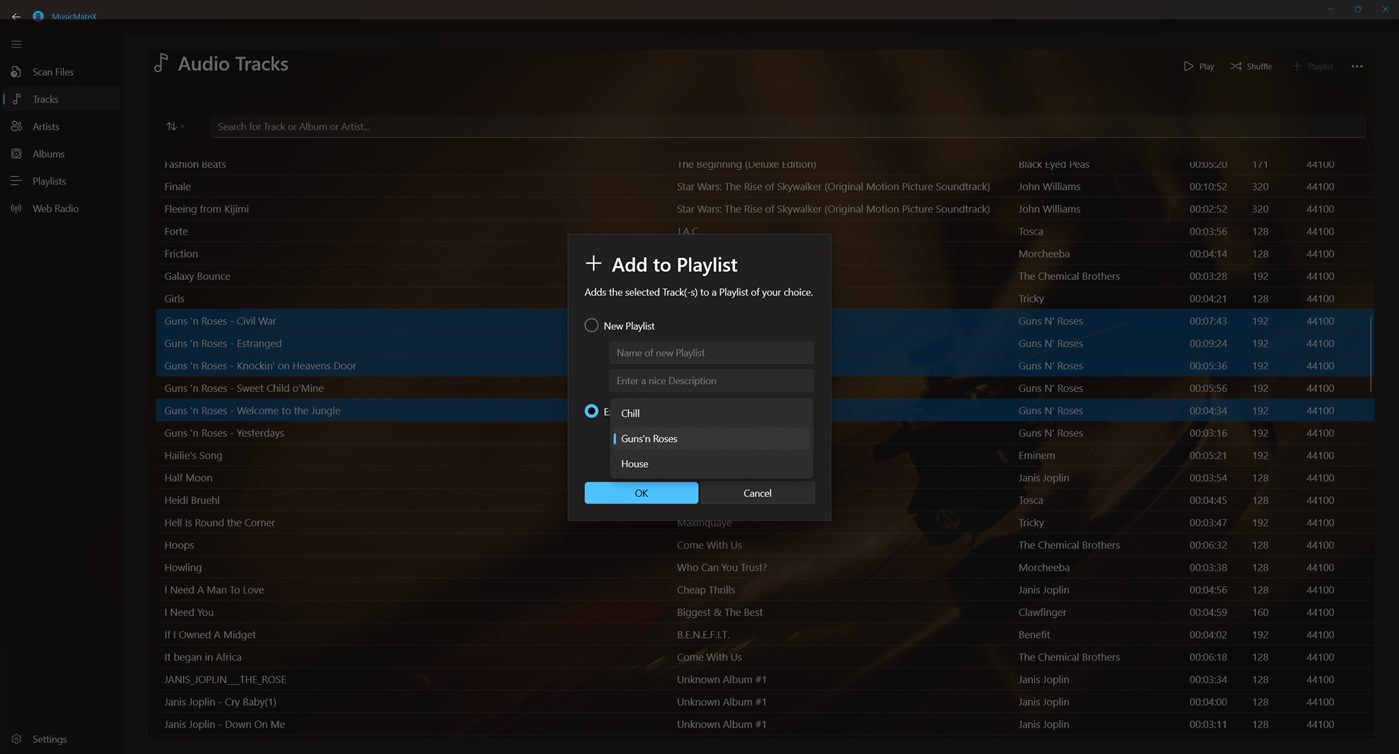Open the Artists section

(62, 126)
